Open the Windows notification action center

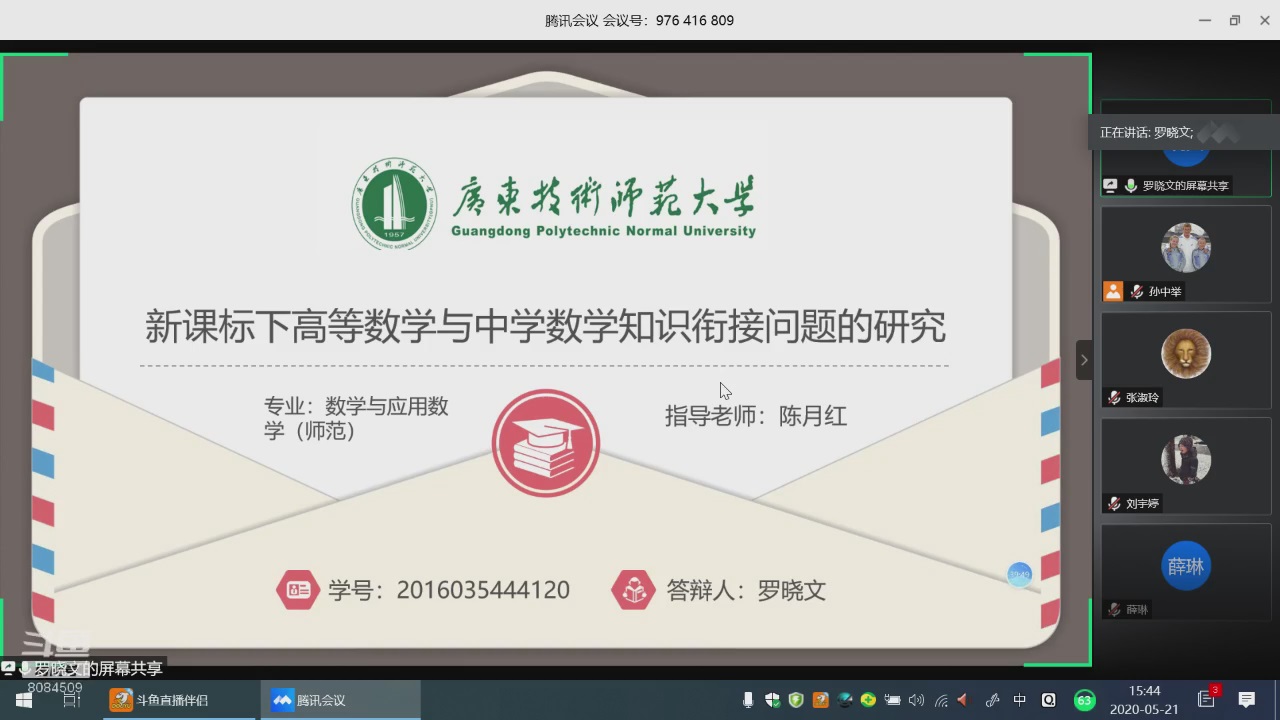coord(1246,700)
